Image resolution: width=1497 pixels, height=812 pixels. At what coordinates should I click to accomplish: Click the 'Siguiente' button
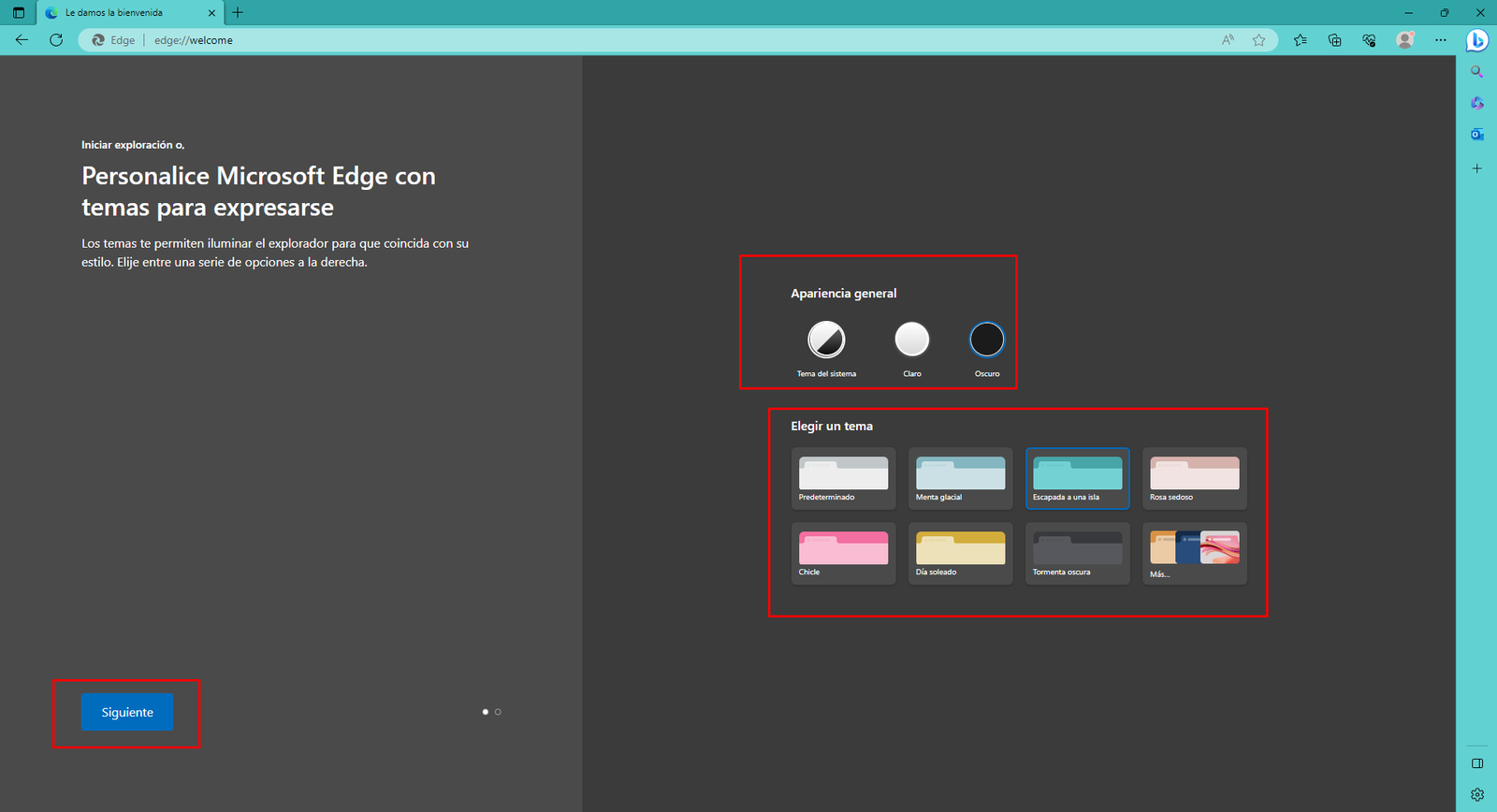pyautogui.click(x=127, y=712)
